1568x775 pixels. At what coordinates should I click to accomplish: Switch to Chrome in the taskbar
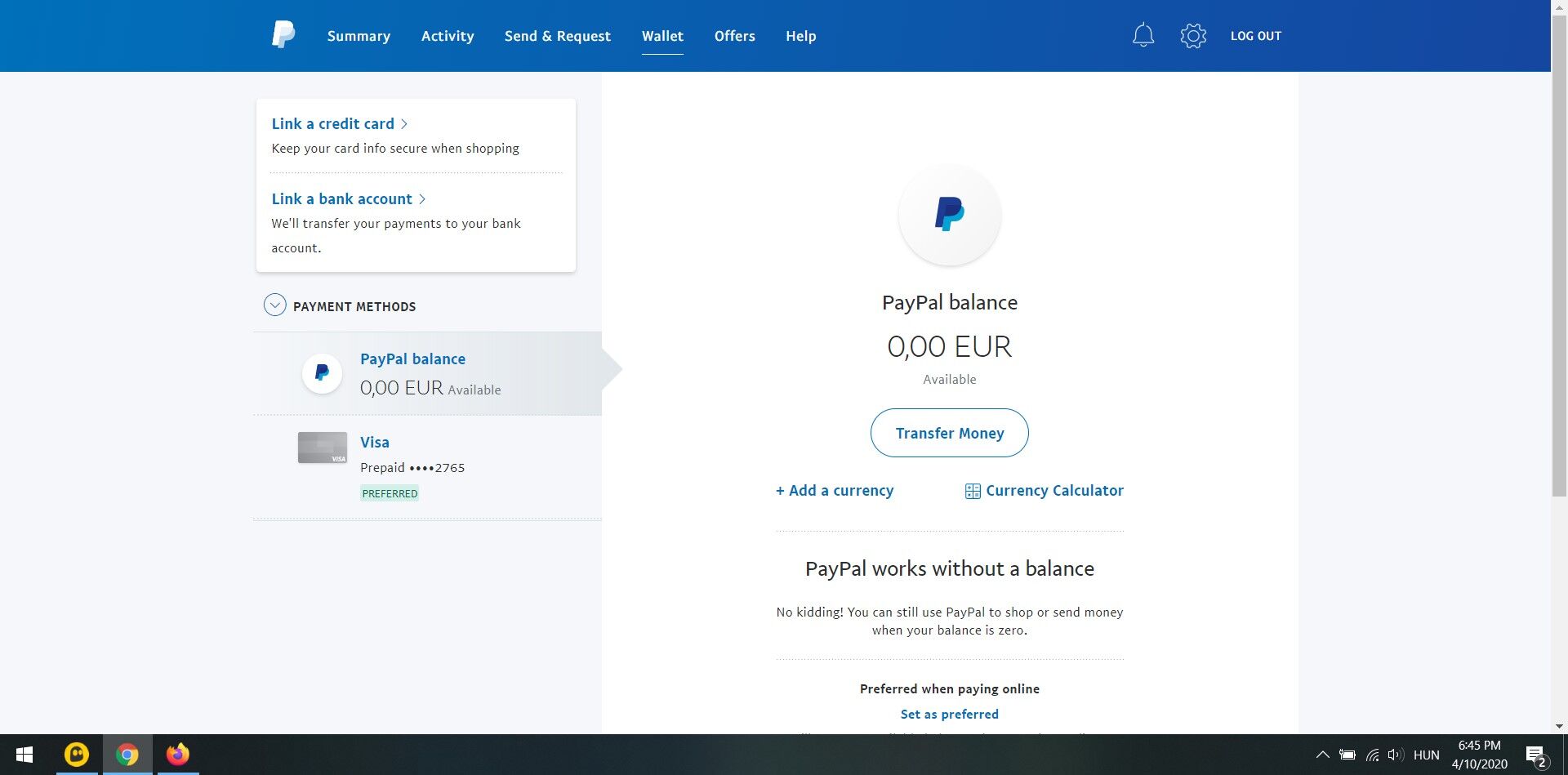(127, 755)
